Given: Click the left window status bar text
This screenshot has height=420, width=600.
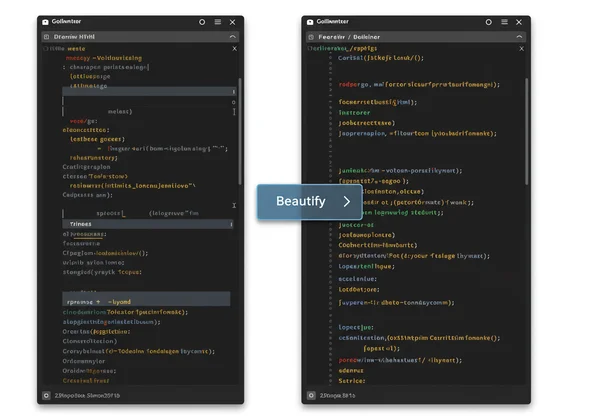Looking at the screenshot, I should point(87,396).
